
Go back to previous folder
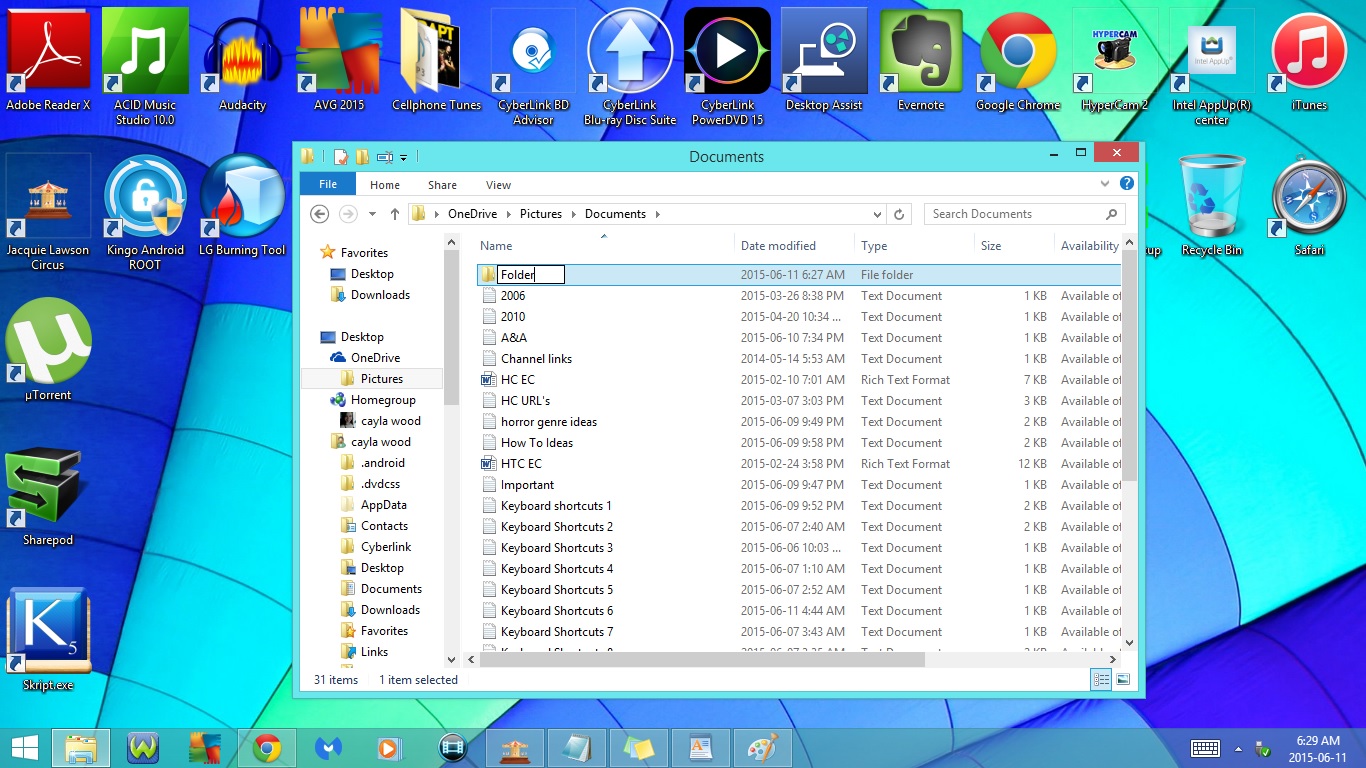[320, 214]
